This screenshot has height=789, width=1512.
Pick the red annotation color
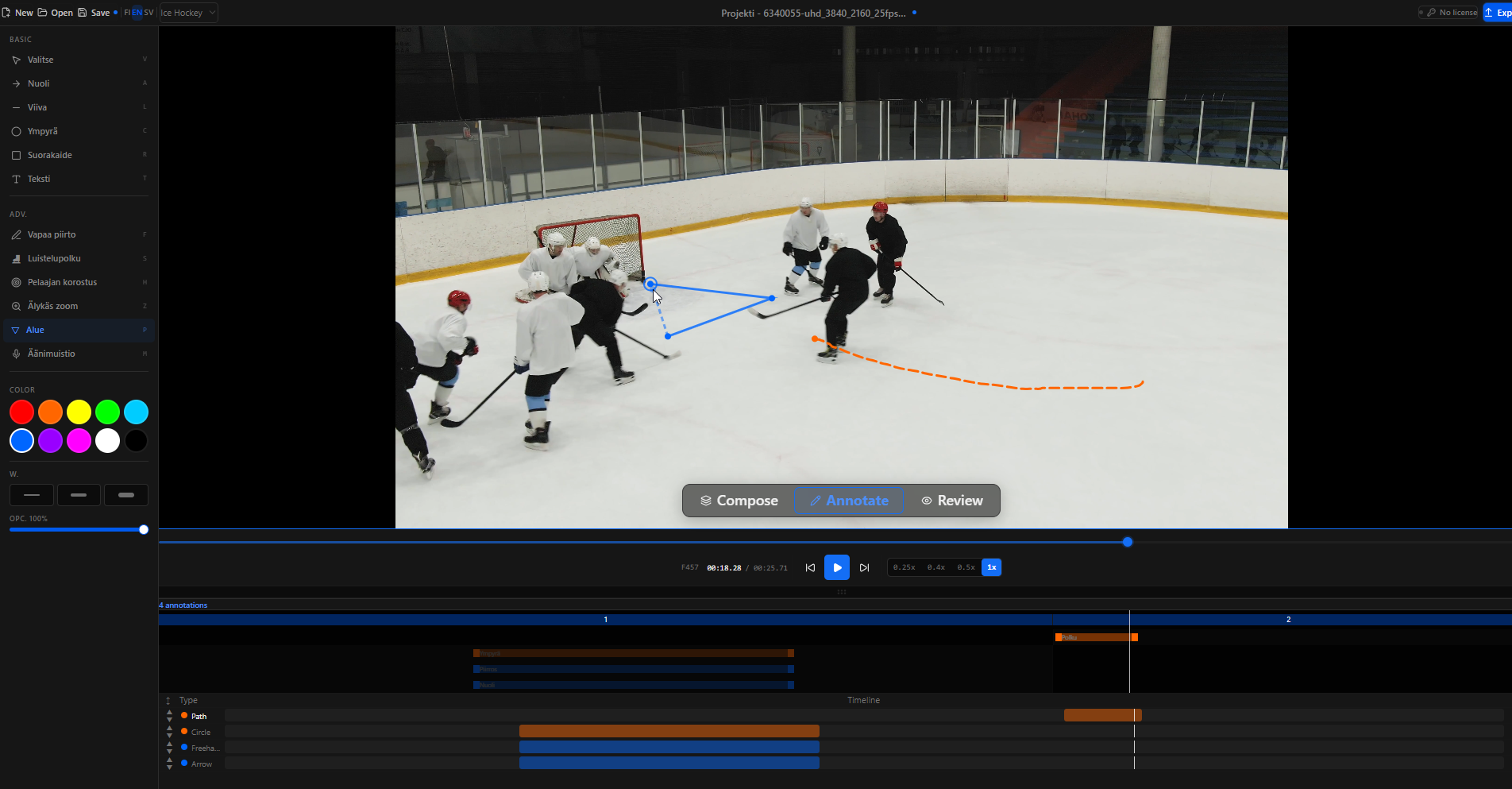point(21,412)
